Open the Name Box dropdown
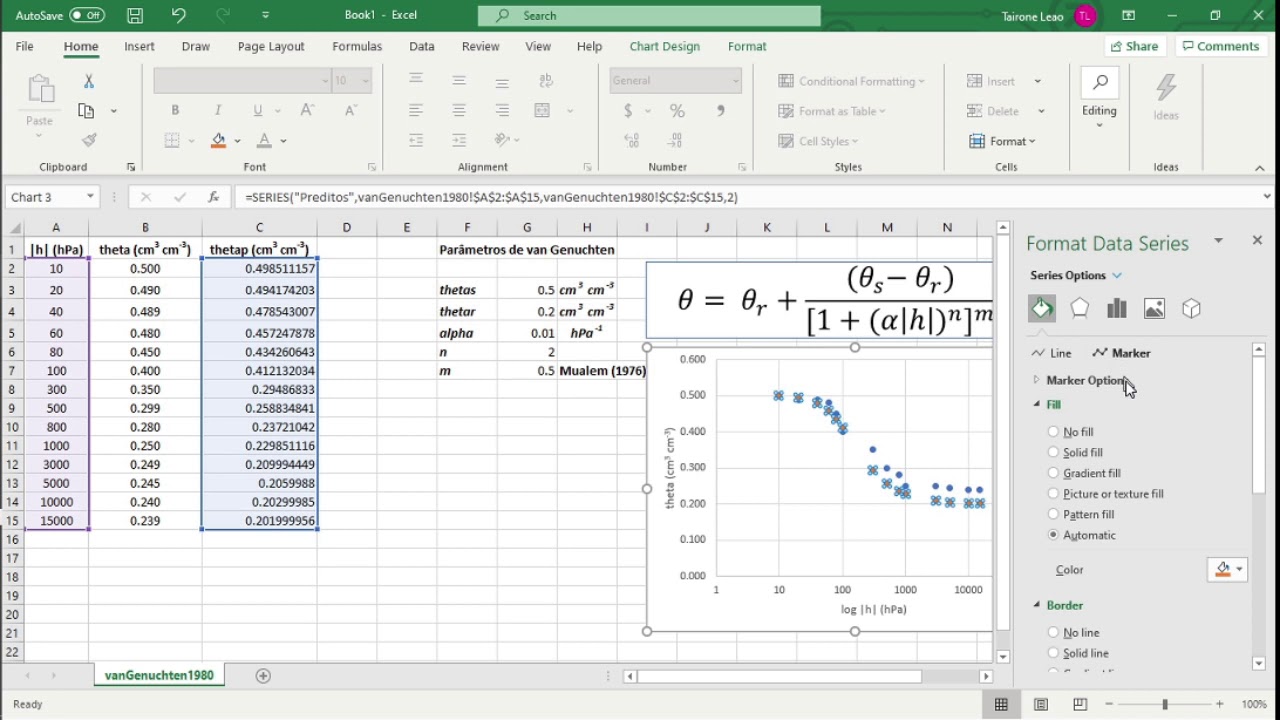 pyautogui.click(x=90, y=197)
